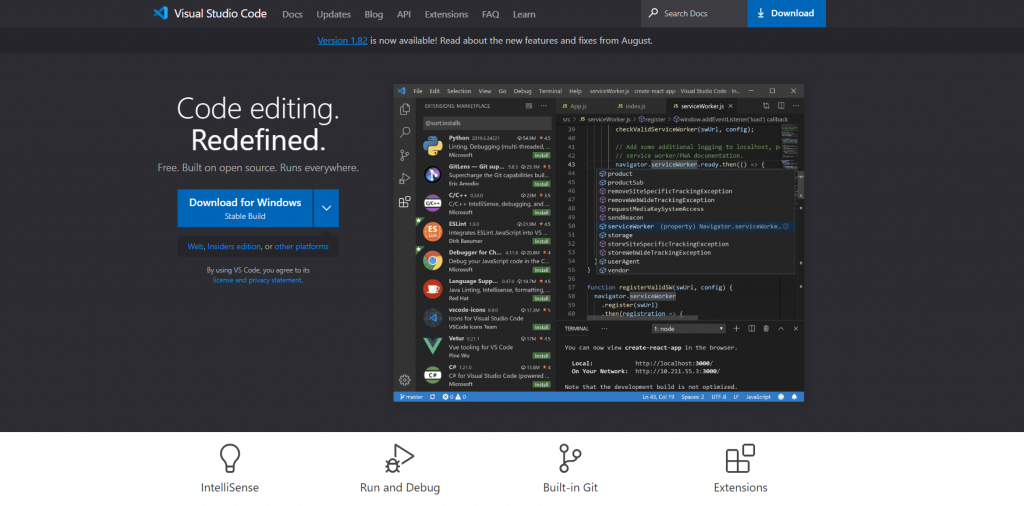
Task: Open the Blog link in navigation
Action: point(374,14)
